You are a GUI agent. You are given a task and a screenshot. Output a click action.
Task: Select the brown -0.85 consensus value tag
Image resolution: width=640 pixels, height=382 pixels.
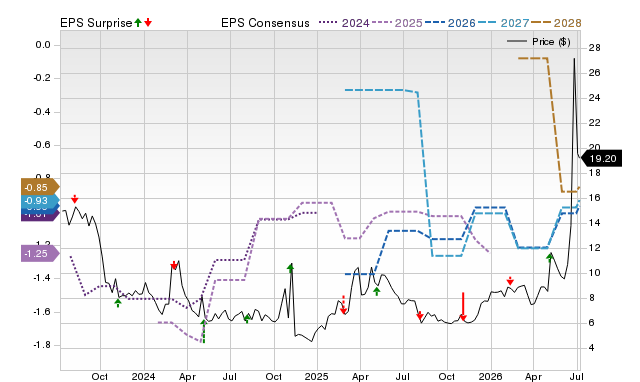(40, 188)
